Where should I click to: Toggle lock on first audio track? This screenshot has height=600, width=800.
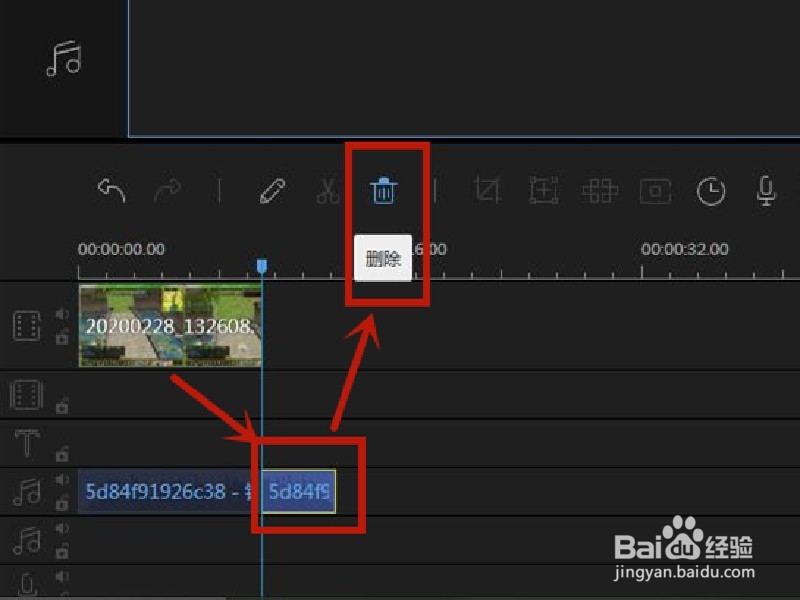point(62,503)
